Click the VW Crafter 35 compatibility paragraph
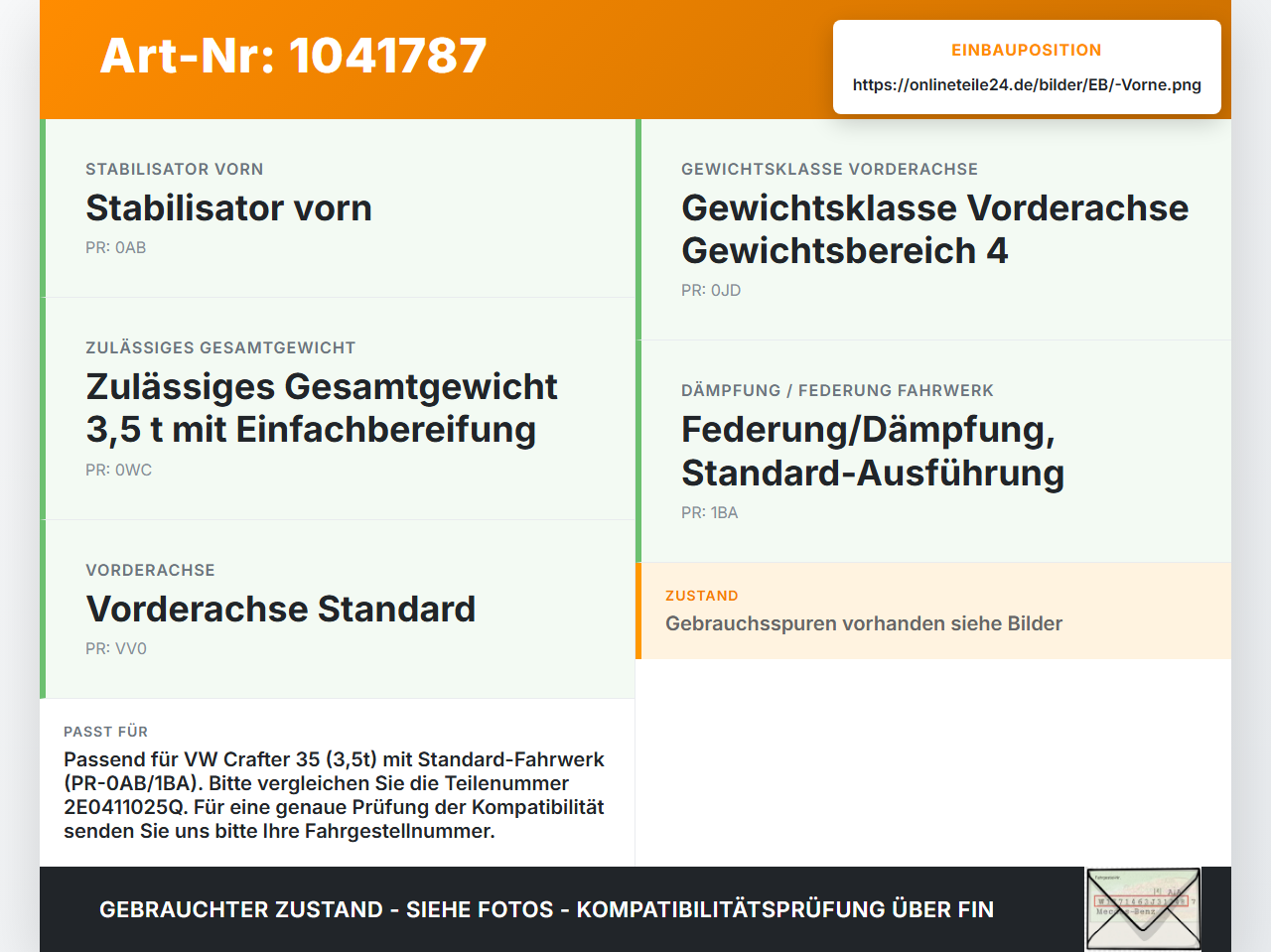Image resolution: width=1271 pixels, height=952 pixels. click(x=335, y=795)
